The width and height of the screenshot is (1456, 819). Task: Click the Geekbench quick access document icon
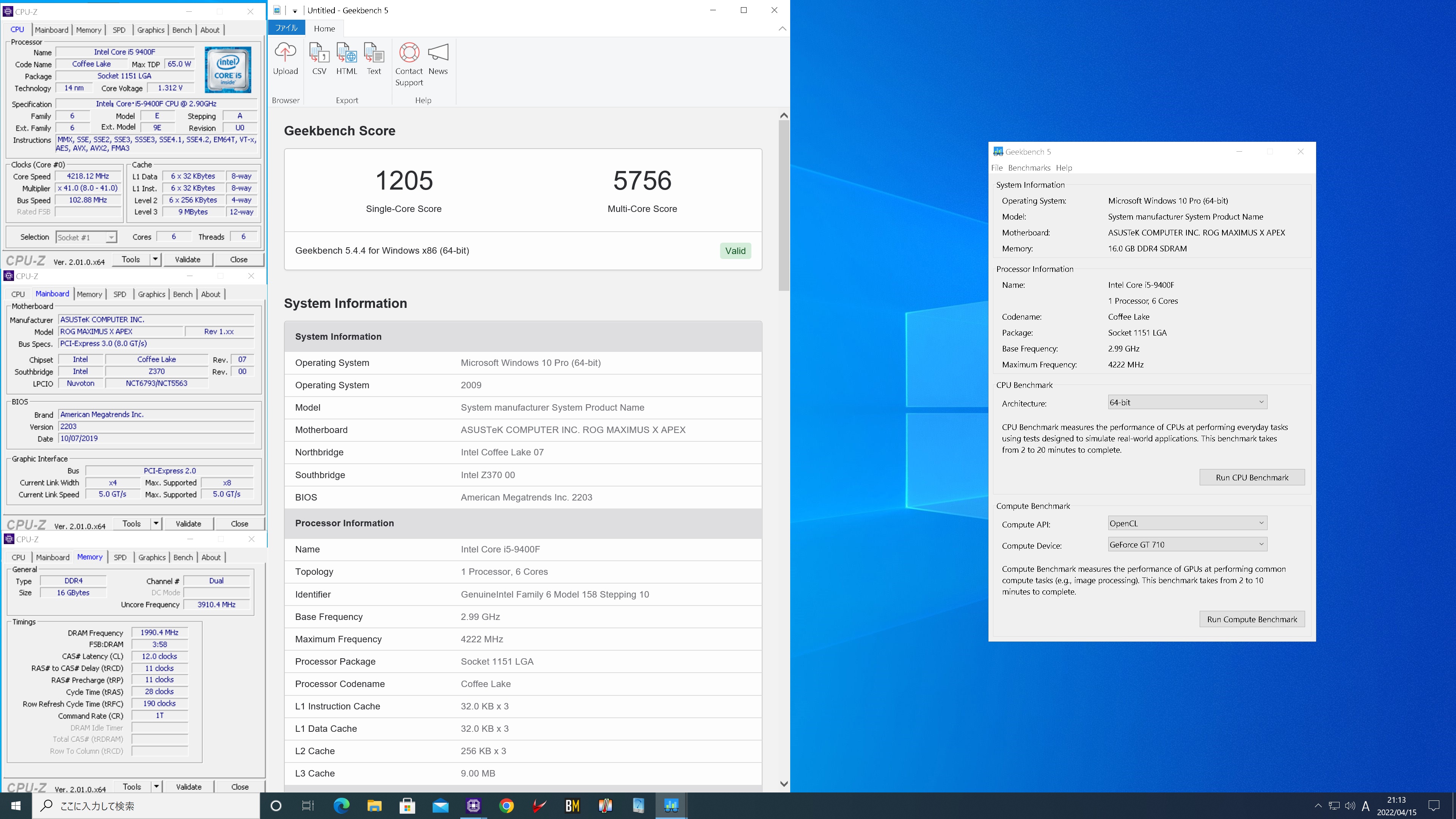tap(277, 10)
